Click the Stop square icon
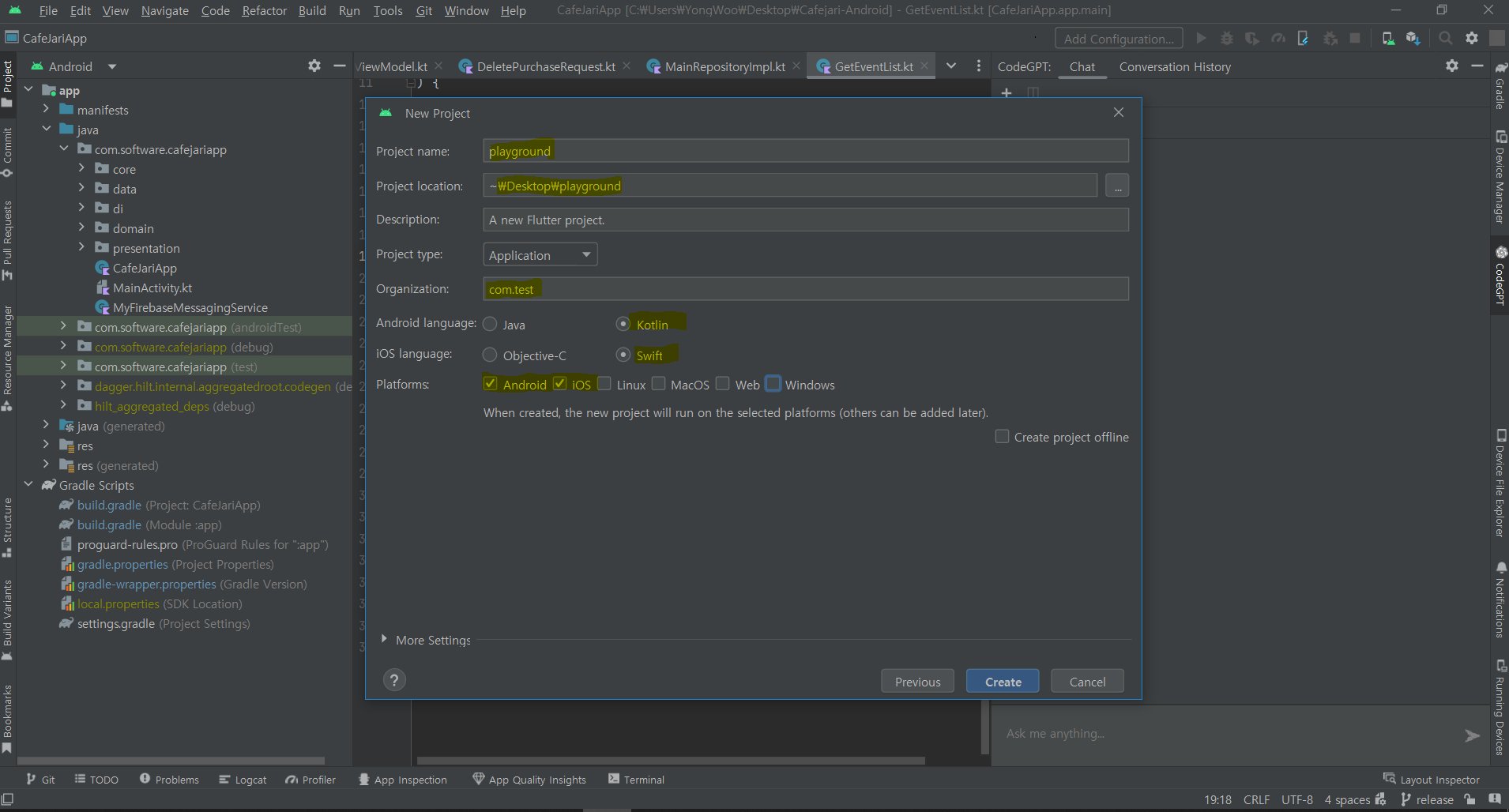This screenshot has width=1509, height=812. coord(1355,38)
